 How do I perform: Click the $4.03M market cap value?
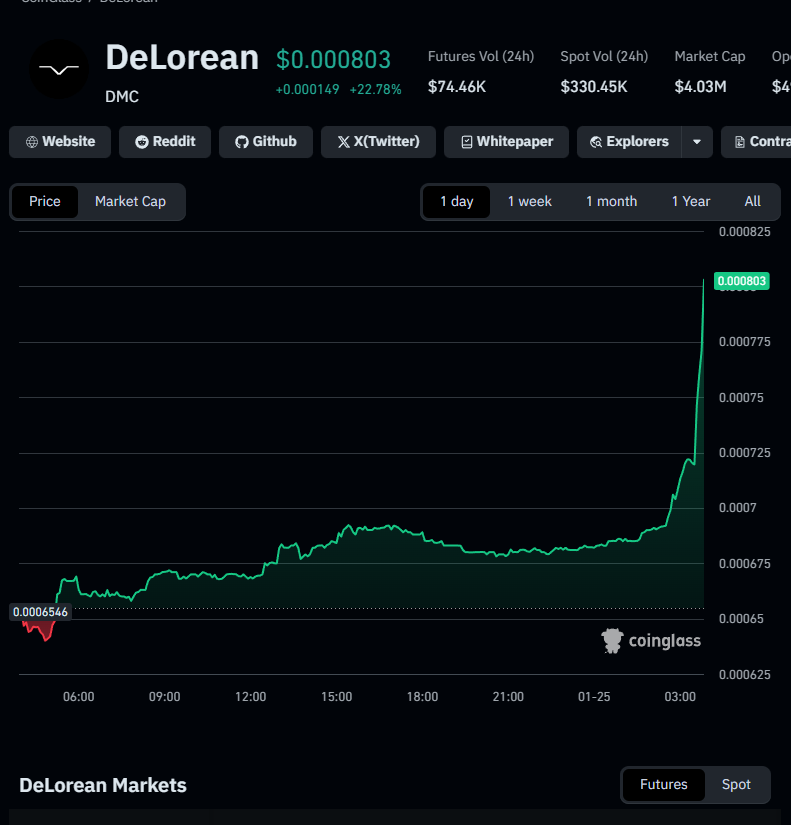pos(700,87)
